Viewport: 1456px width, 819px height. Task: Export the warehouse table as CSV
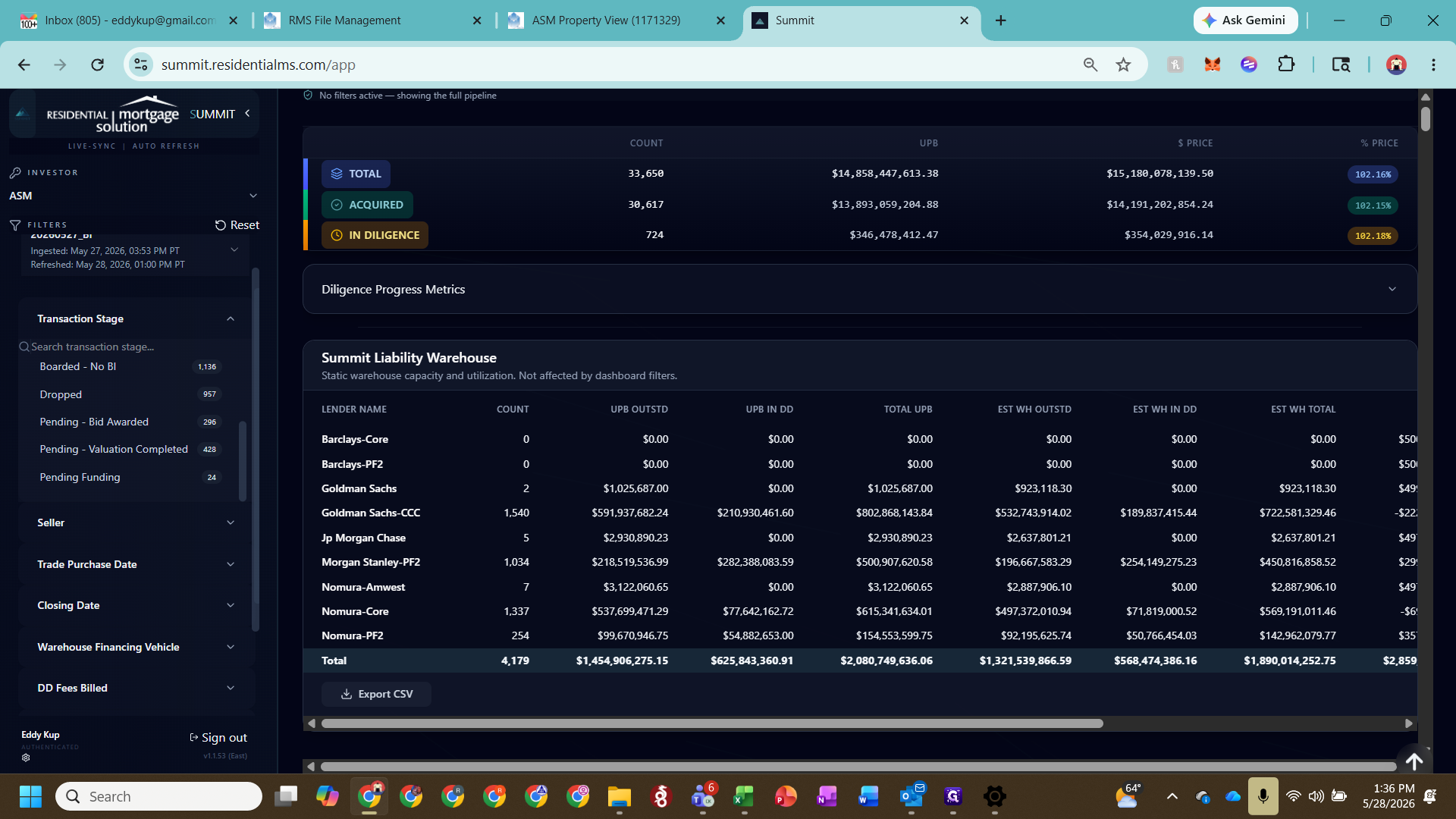[x=376, y=694]
